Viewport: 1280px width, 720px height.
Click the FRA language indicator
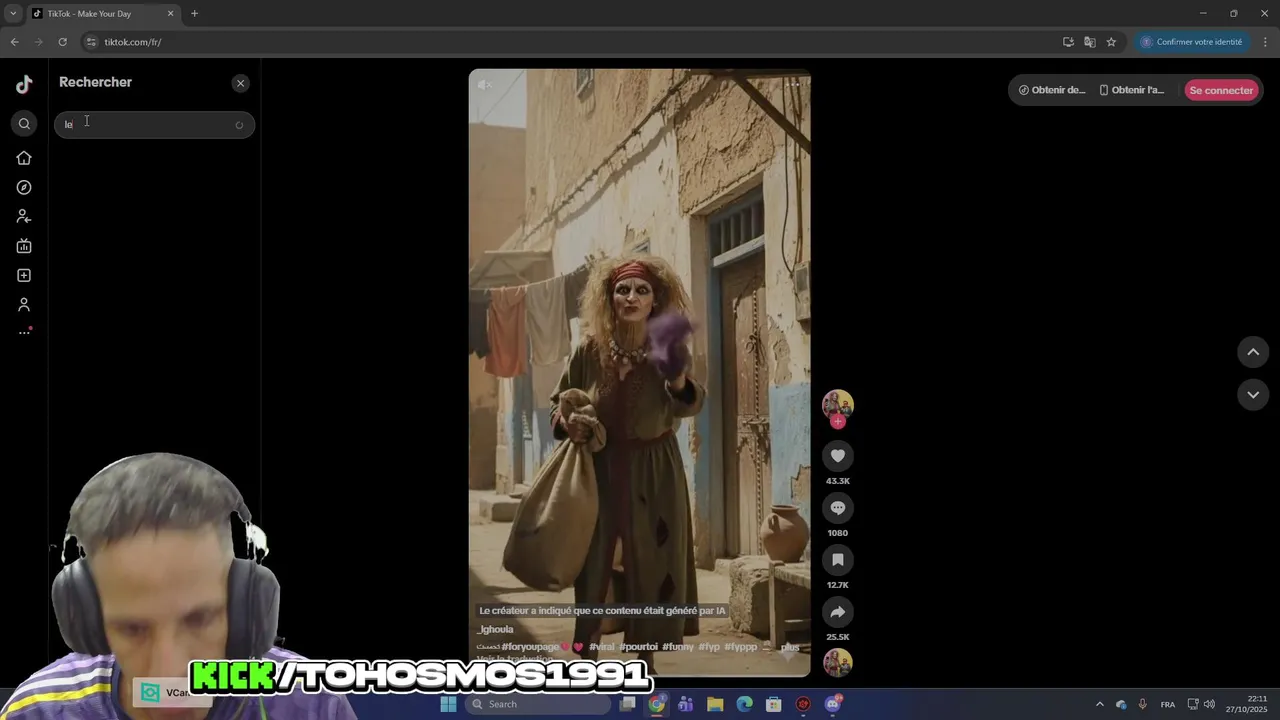click(x=1167, y=704)
